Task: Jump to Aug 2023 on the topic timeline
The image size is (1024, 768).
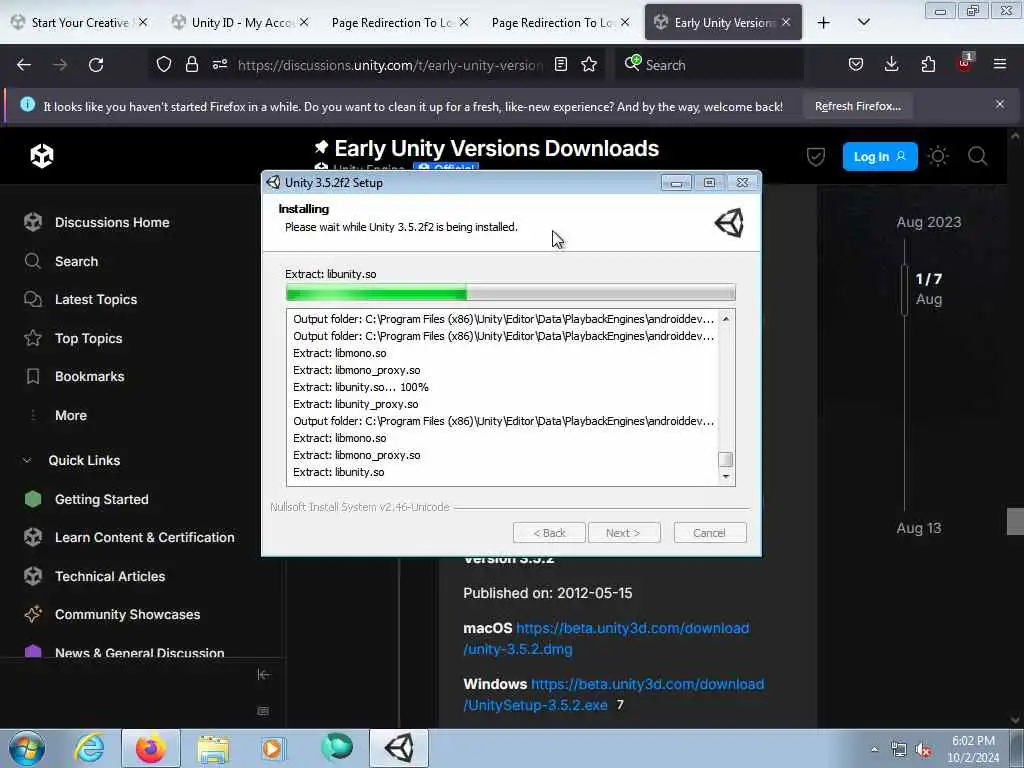Action: coord(929,222)
